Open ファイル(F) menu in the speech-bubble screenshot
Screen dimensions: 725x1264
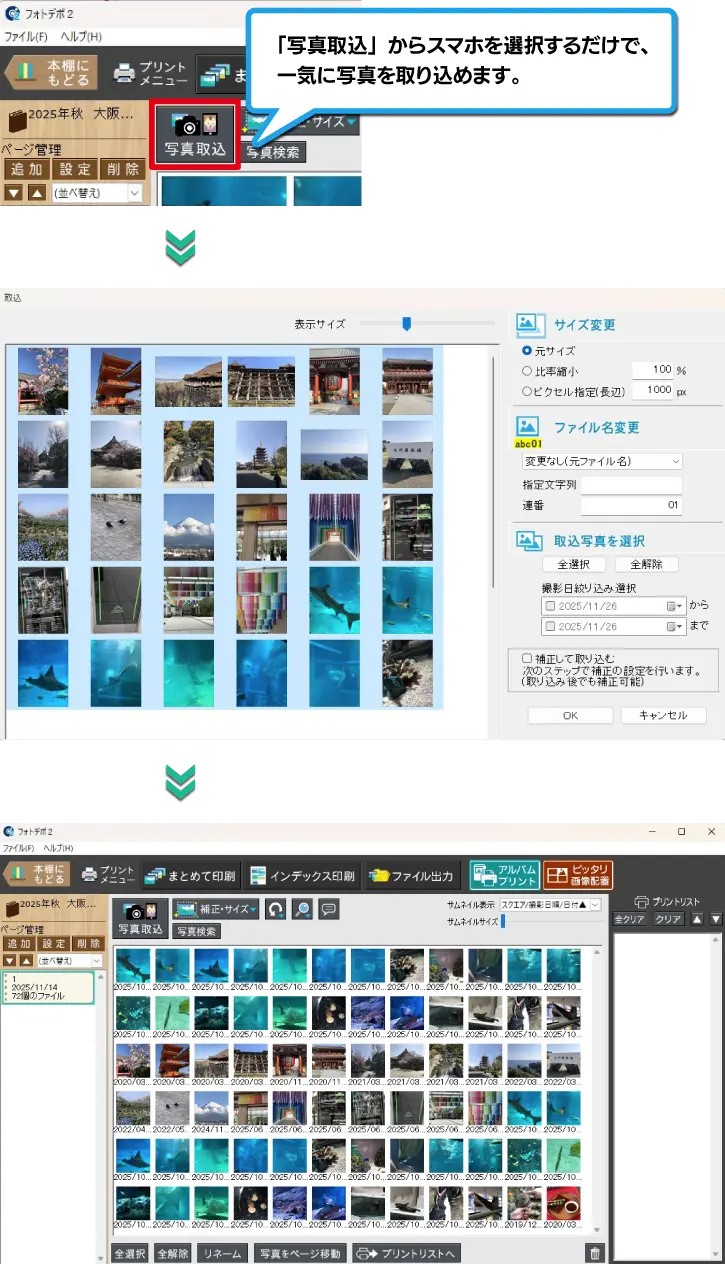coord(26,37)
